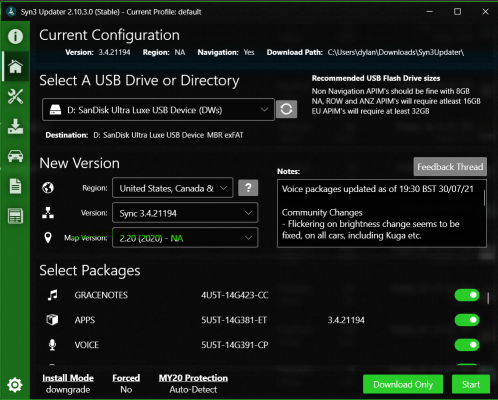Open Settings gear icon in sidebar
498x400 pixels.
(x=15, y=385)
